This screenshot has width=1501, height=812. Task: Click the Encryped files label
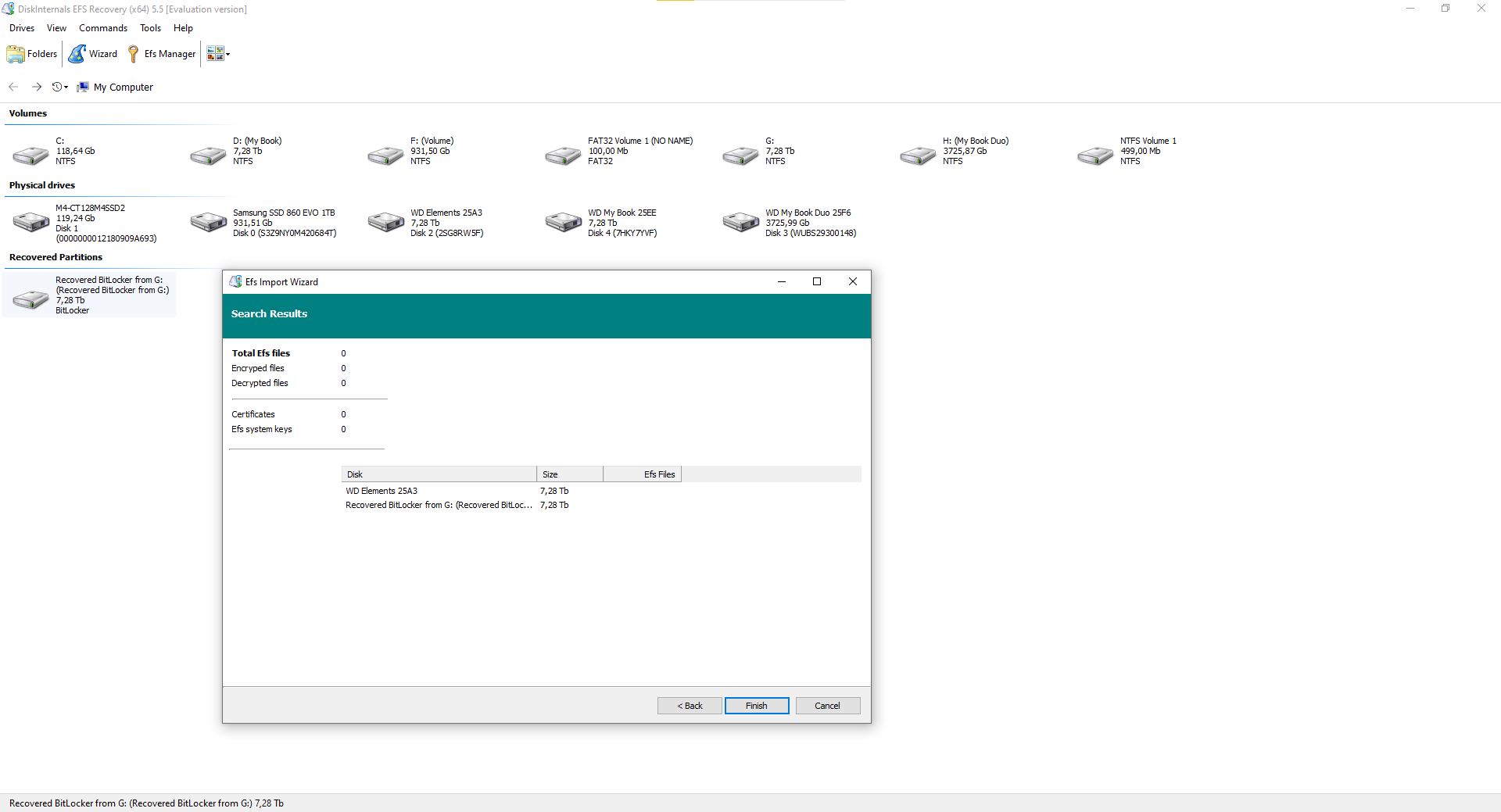(258, 368)
